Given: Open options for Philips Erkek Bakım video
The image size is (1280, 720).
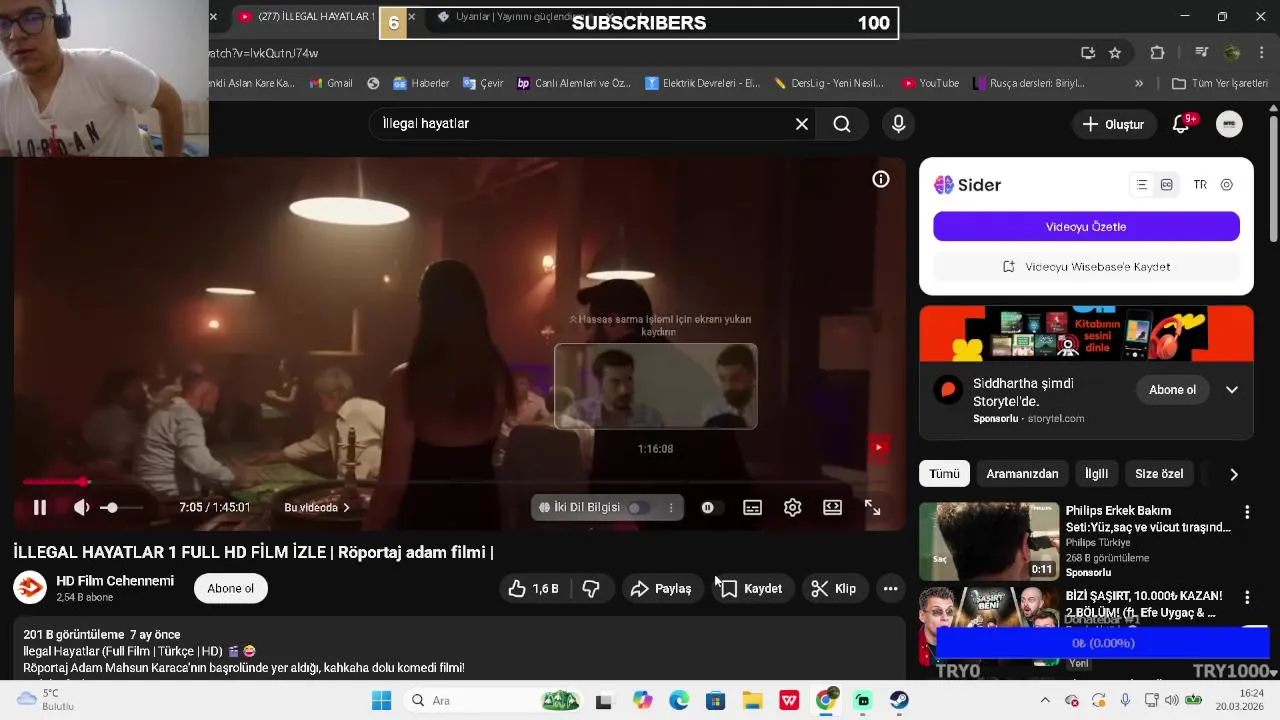Looking at the screenshot, I should [x=1247, y=512].
